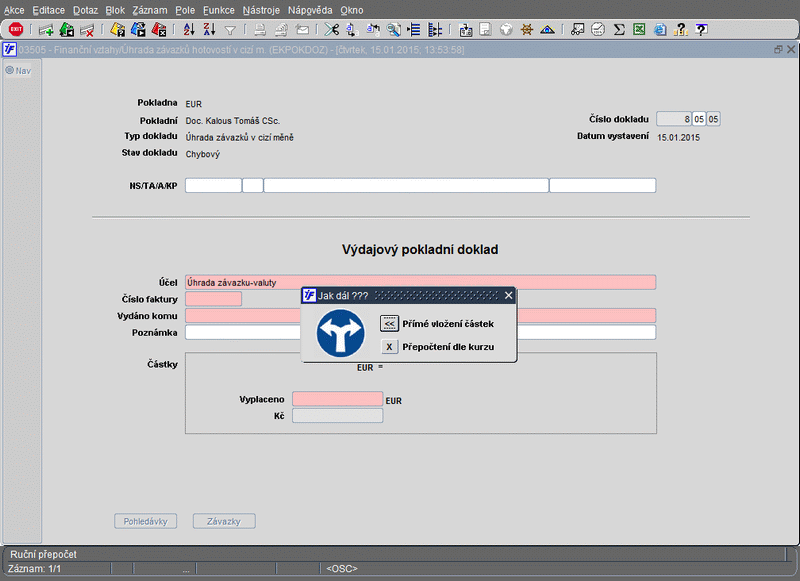Close the 'Jak dál ???' dialog
800x581 pixels.
click(x=509, y=295)
